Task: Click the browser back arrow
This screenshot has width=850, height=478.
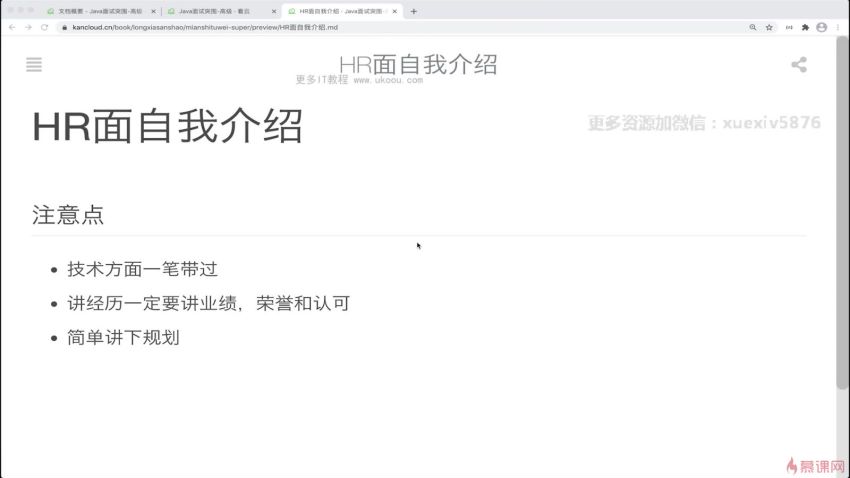Action: (12, 27)
